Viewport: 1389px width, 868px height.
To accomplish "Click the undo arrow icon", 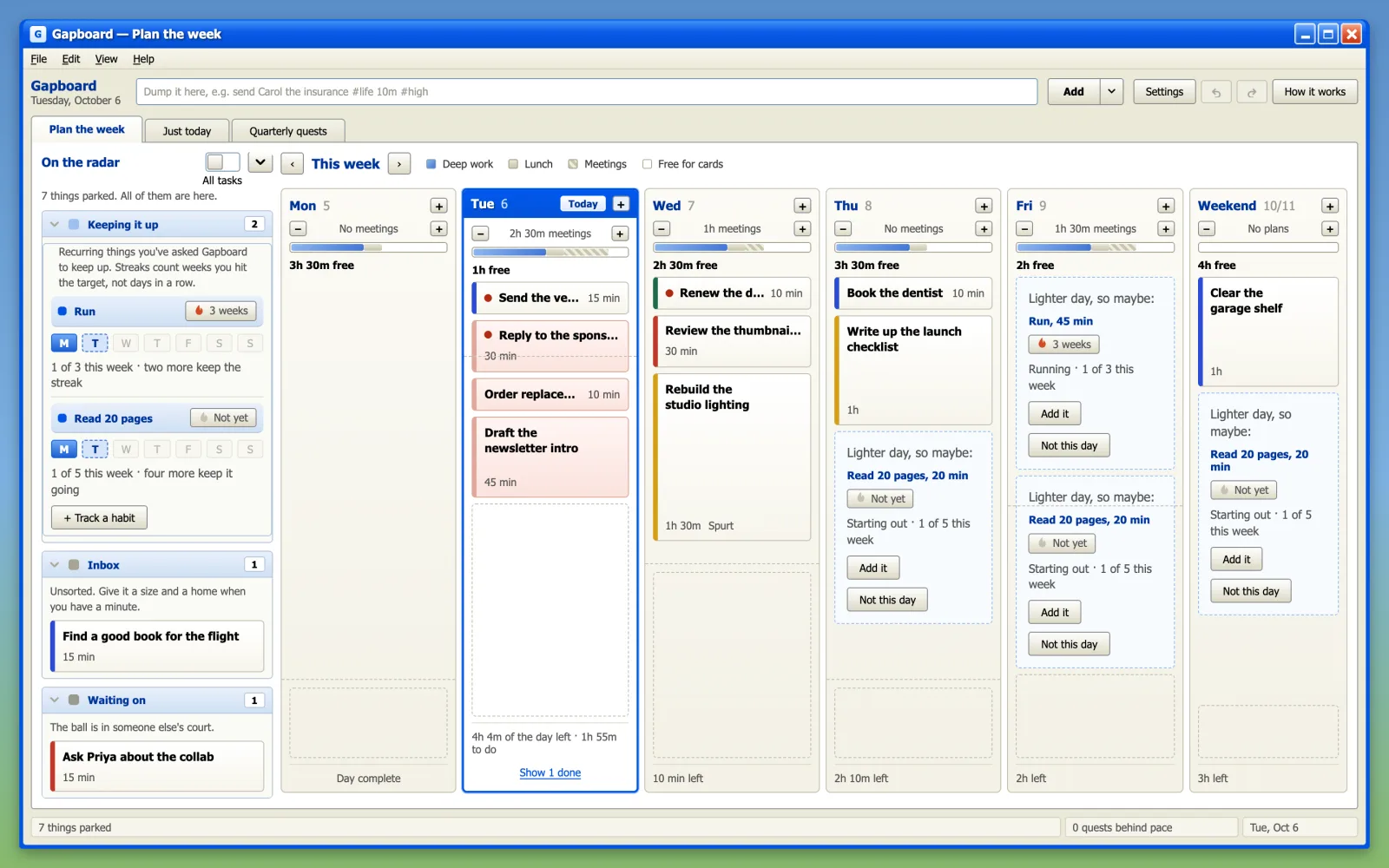I will [x=1216, y=92].
